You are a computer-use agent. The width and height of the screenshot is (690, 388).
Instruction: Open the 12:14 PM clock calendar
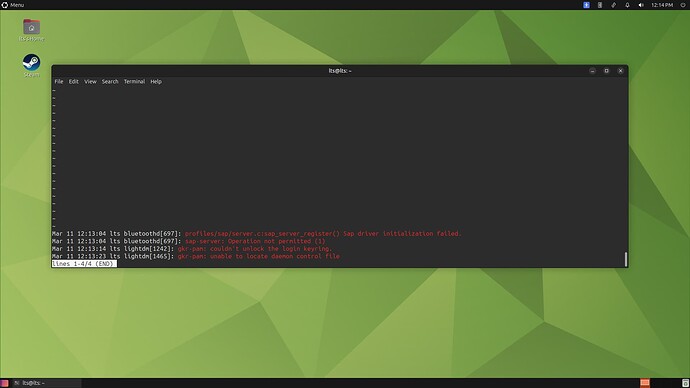[x=662, y=5]
